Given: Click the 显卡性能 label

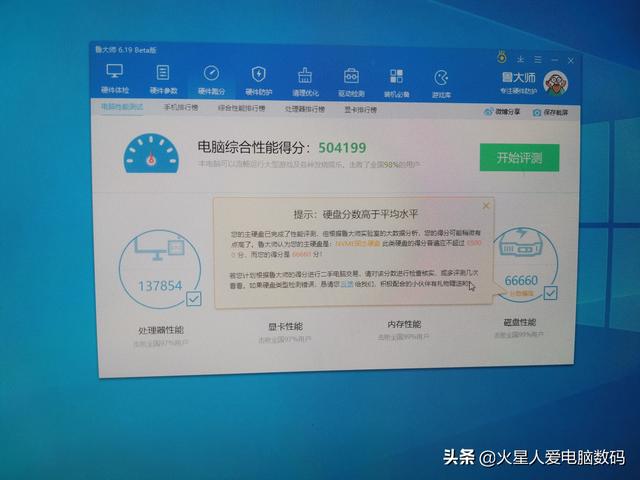Looking at the screenshot, I should 285,327.
